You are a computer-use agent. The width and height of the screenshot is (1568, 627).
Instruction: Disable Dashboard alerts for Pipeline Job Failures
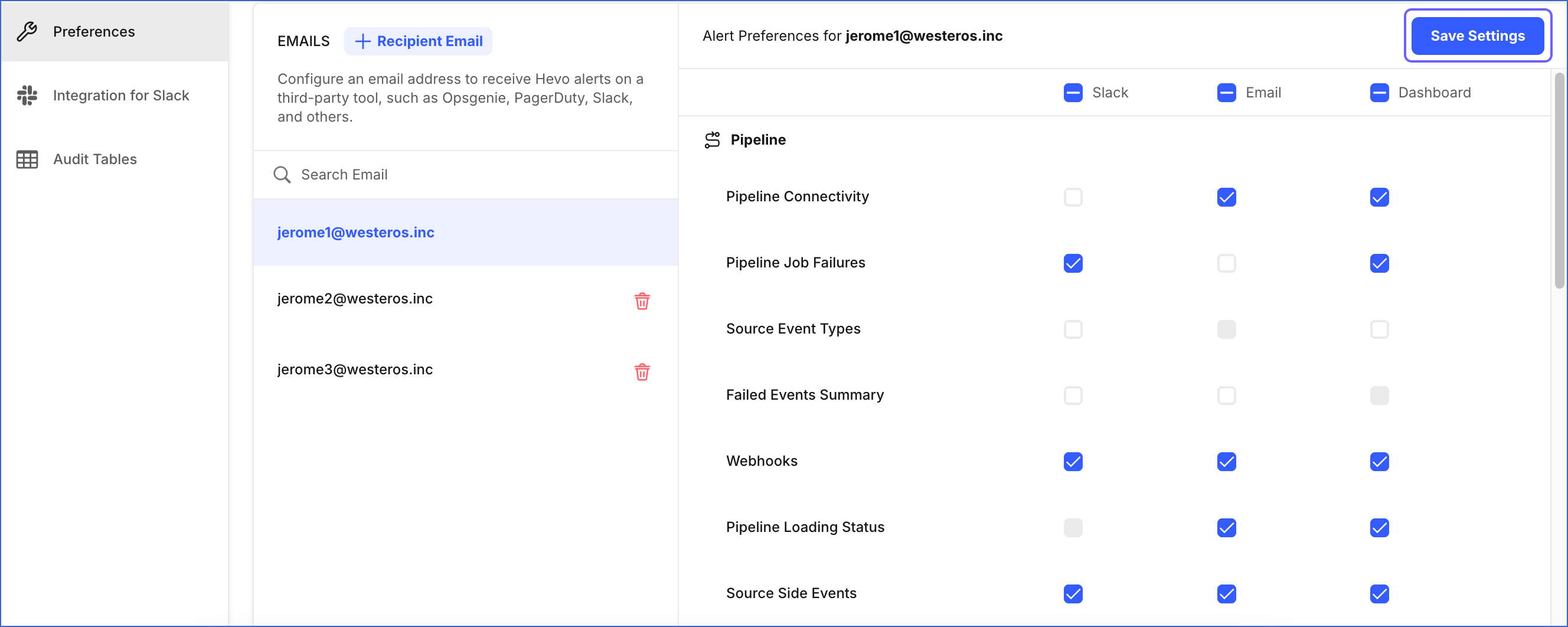pos(1380,263)
